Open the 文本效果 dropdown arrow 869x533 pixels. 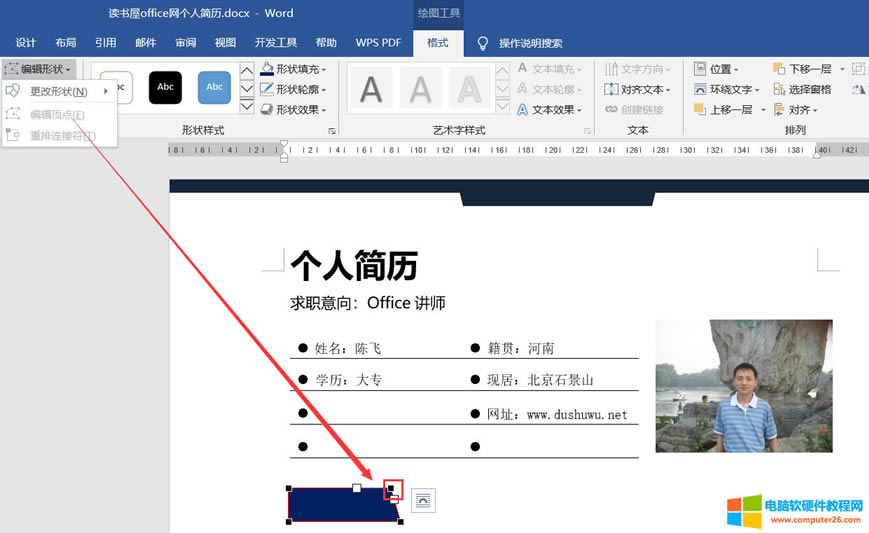pos(579,110)
